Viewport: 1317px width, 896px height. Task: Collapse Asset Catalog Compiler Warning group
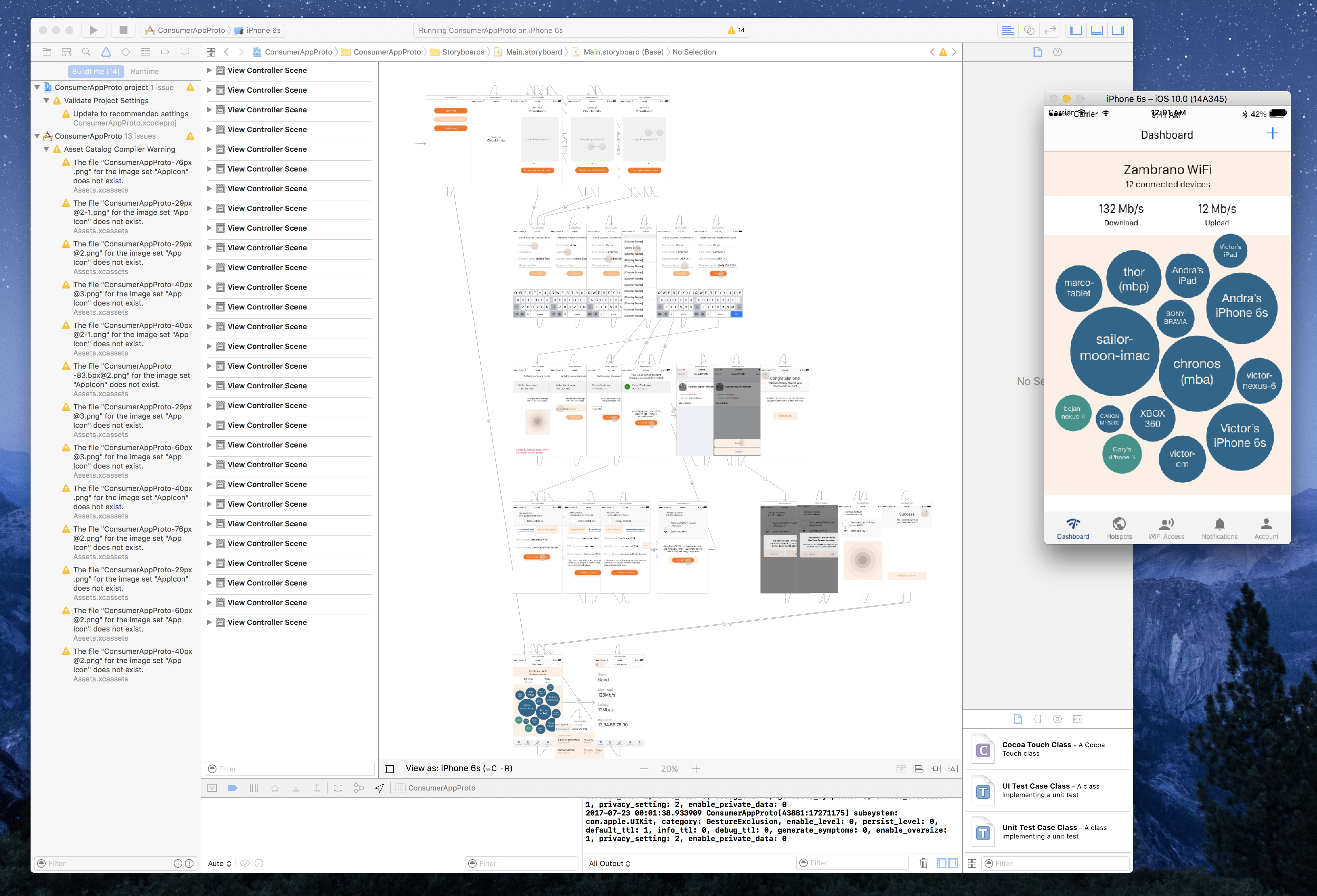46,149
